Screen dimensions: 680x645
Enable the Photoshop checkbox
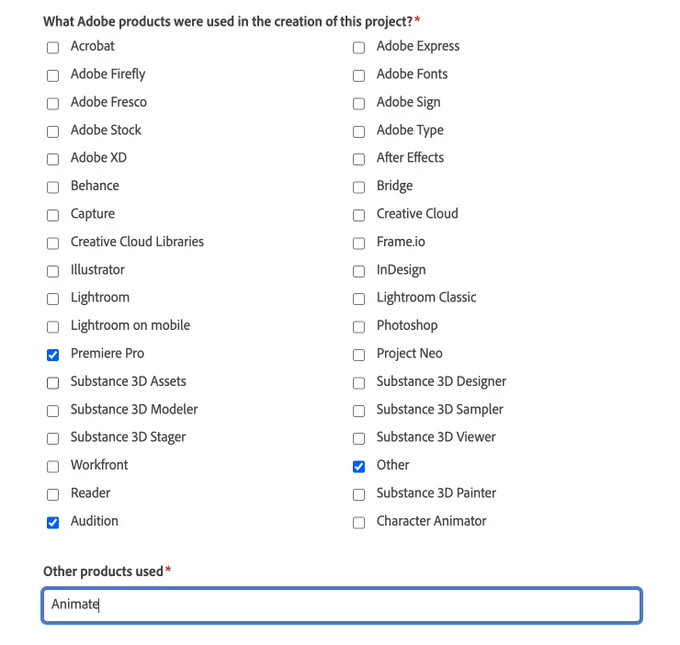(359, 327)
